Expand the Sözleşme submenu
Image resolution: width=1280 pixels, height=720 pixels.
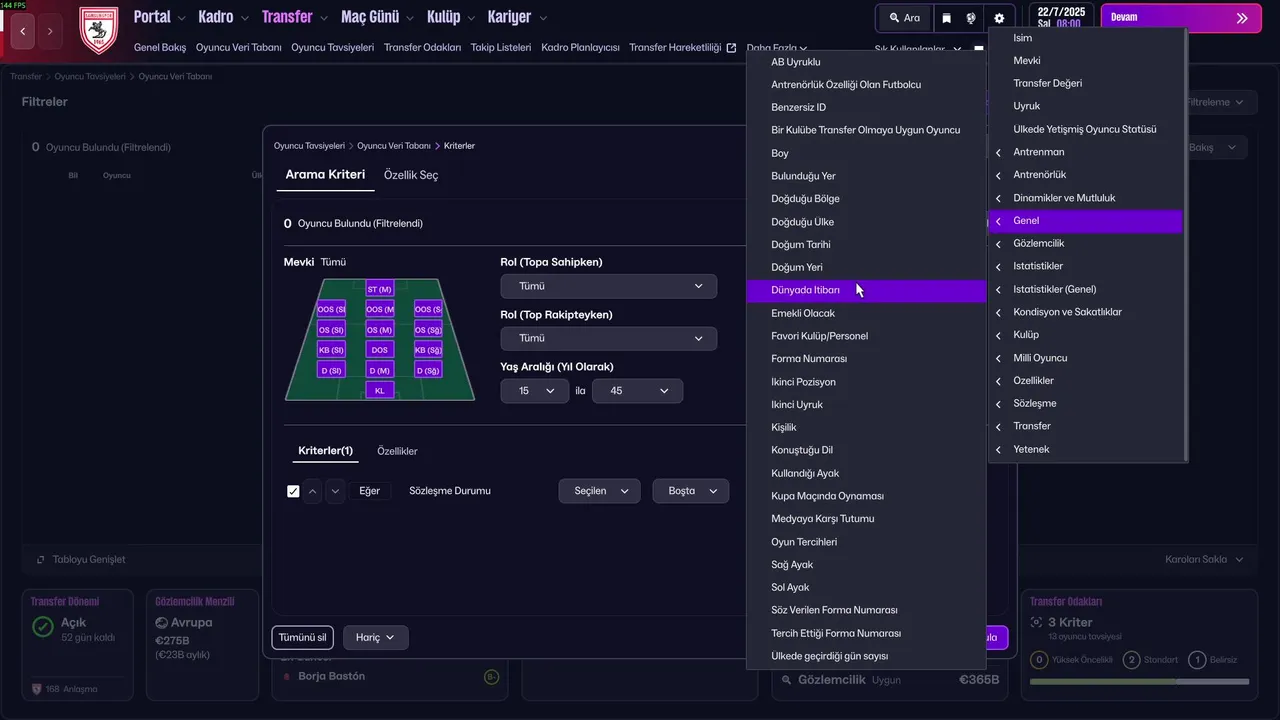1085,403
